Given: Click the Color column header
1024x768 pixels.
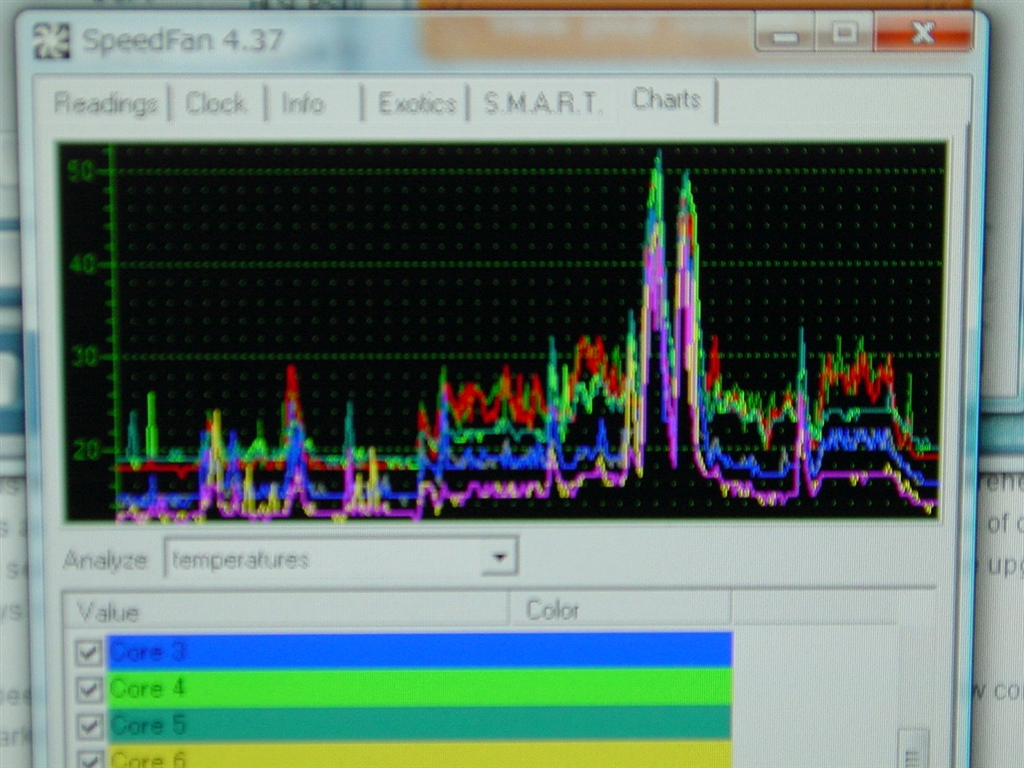Looking at the screenshot, I should 620,611.
